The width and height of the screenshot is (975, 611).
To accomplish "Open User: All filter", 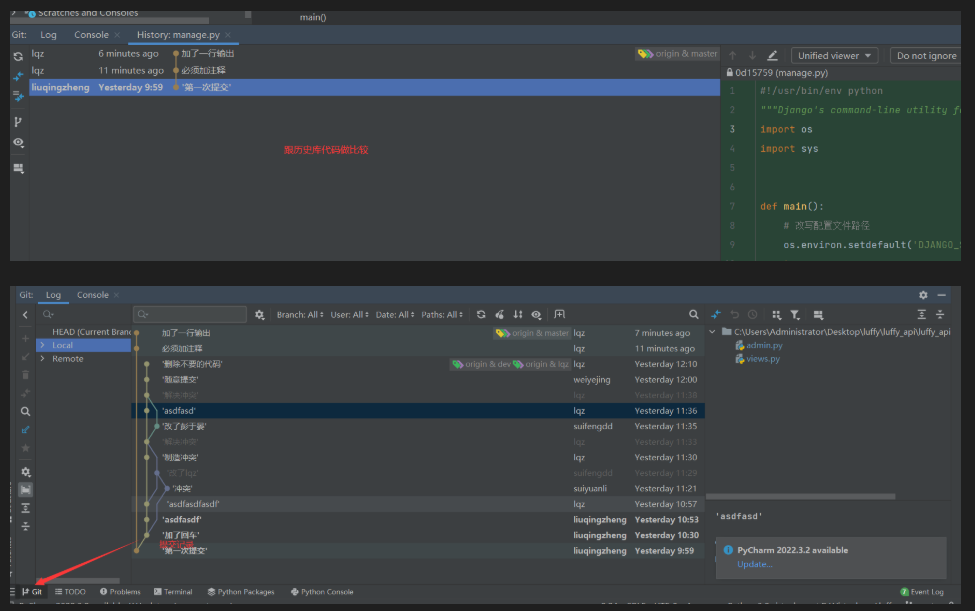I will coord(349,315).
